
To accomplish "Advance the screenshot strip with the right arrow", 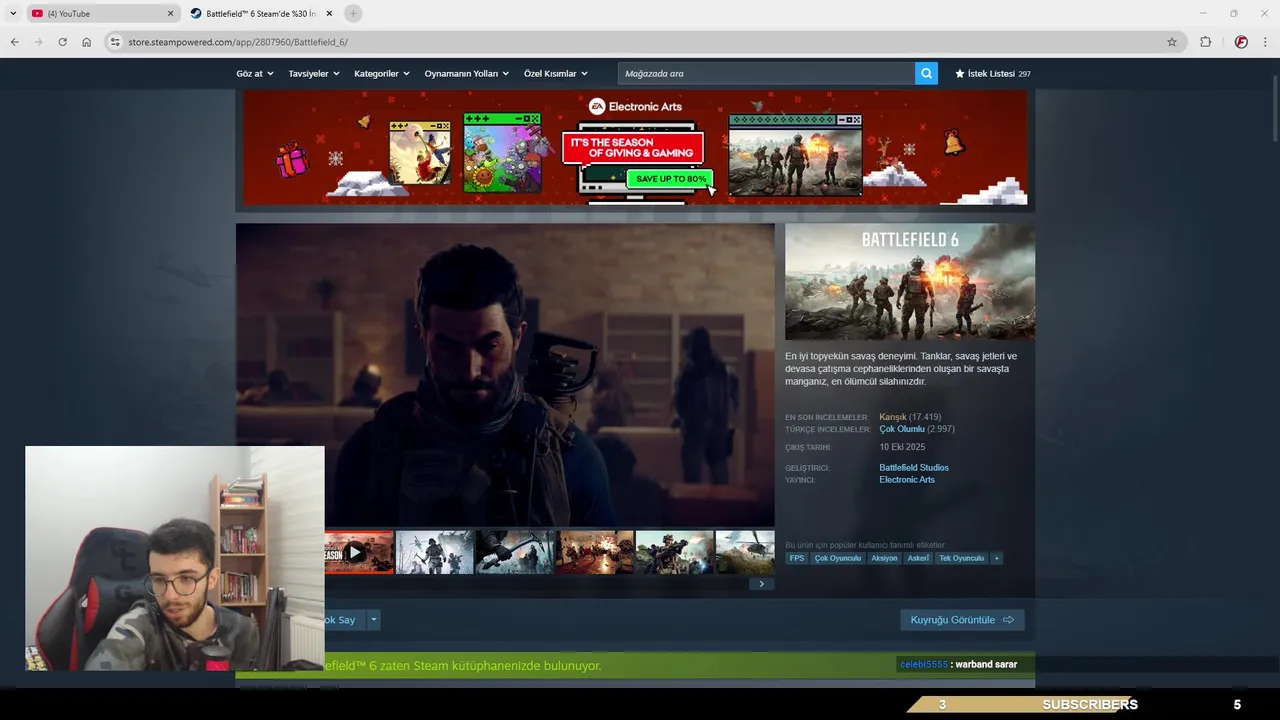I will pos(761,584).
